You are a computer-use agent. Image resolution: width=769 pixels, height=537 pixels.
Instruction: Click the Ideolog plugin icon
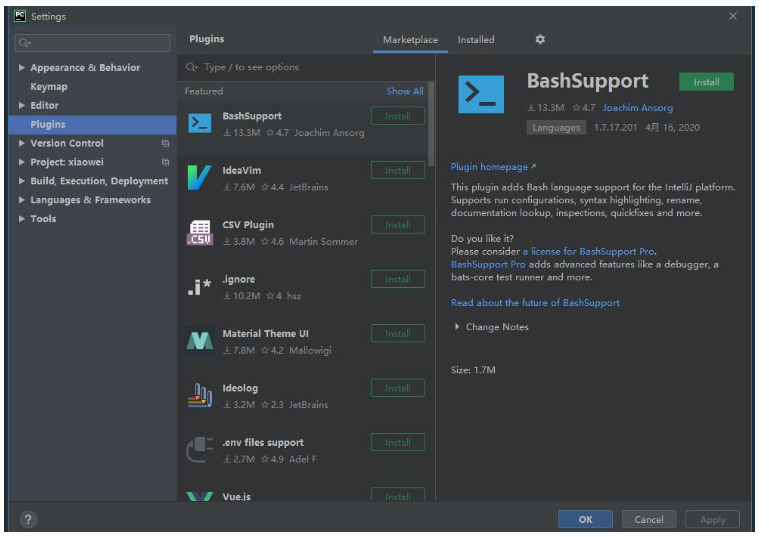click(200, 395)
